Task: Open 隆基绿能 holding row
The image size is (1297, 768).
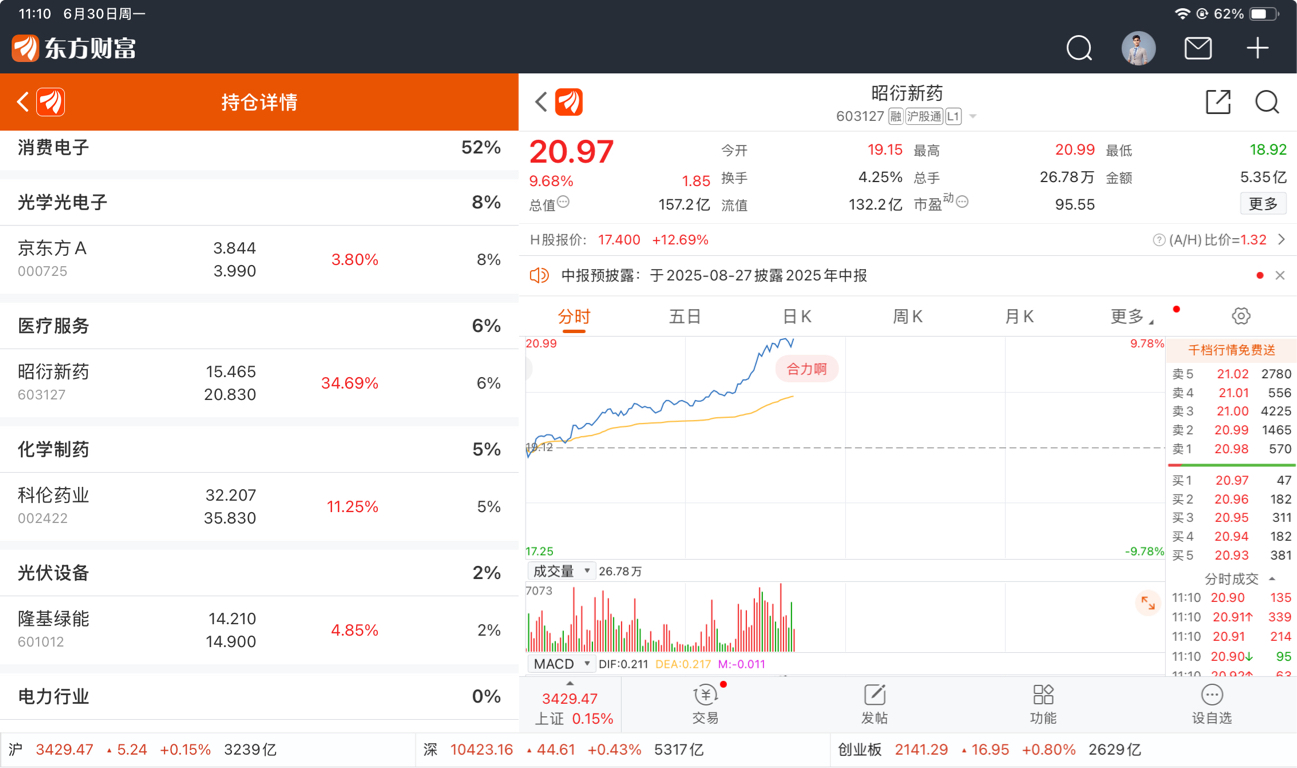Action: (x=259, y=630)
